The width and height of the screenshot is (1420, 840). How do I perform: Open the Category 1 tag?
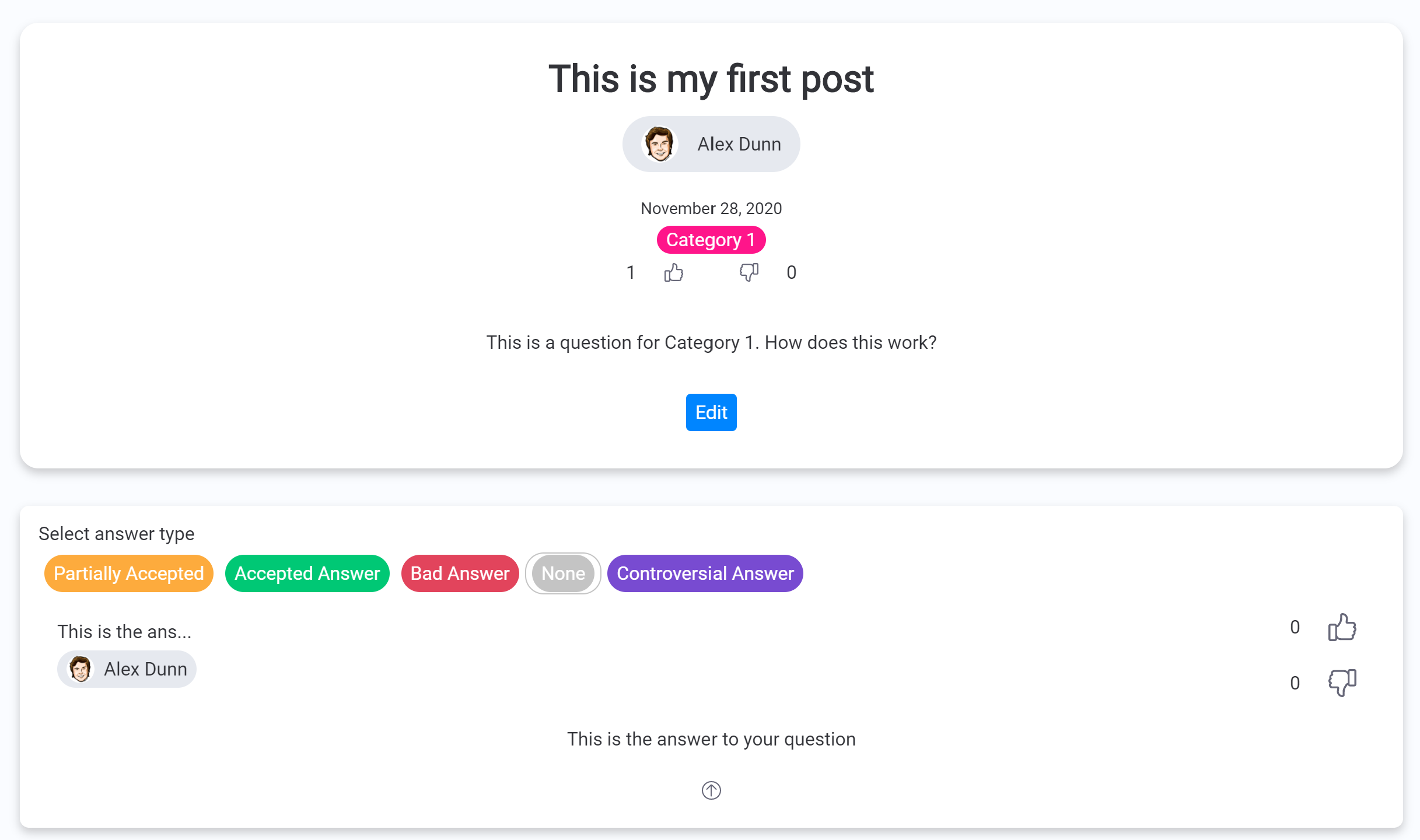point(711,240)
